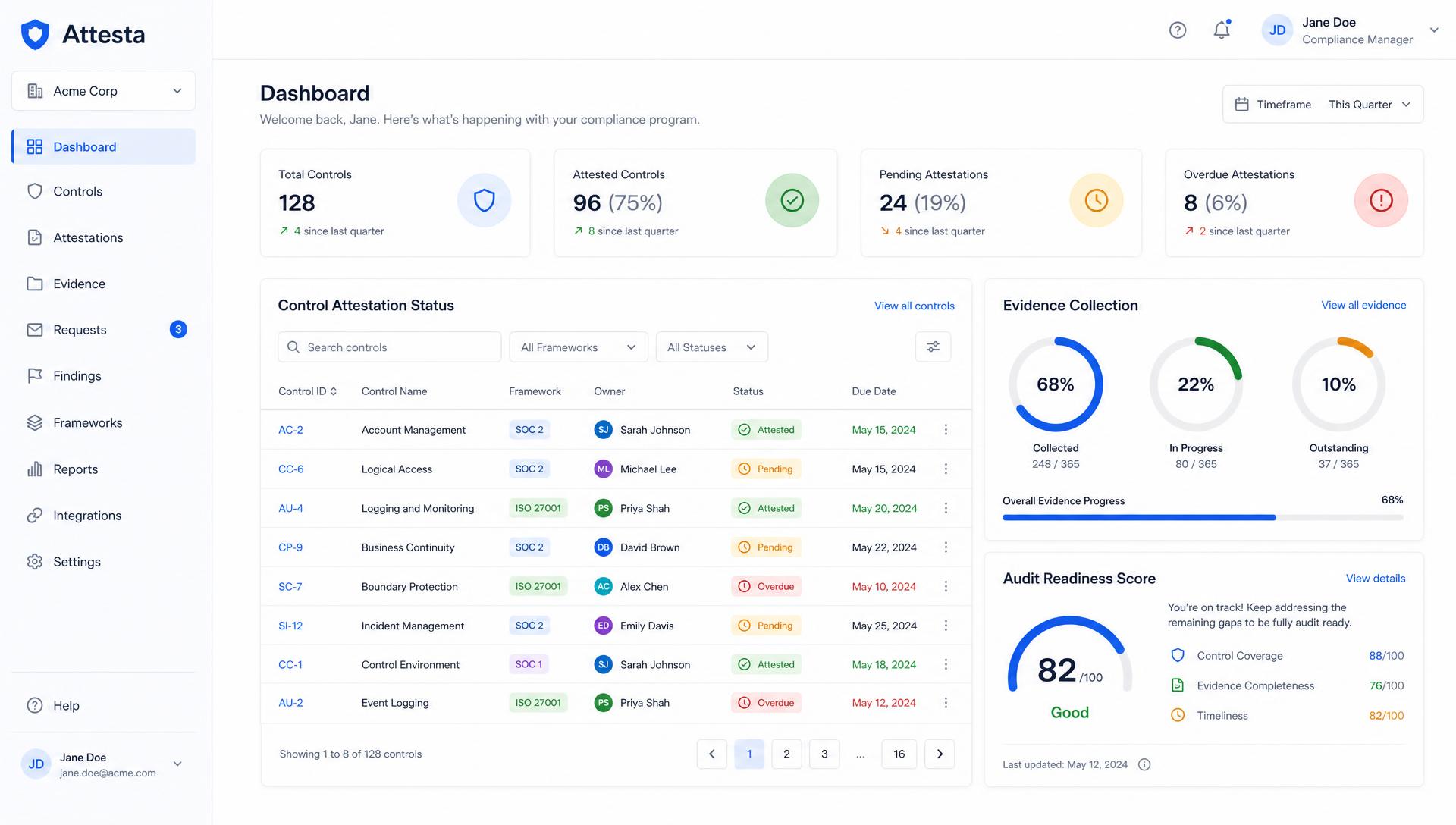Click the Audit Readiness 82 score gauge
1456x825 pixels.
(1069, 655)
